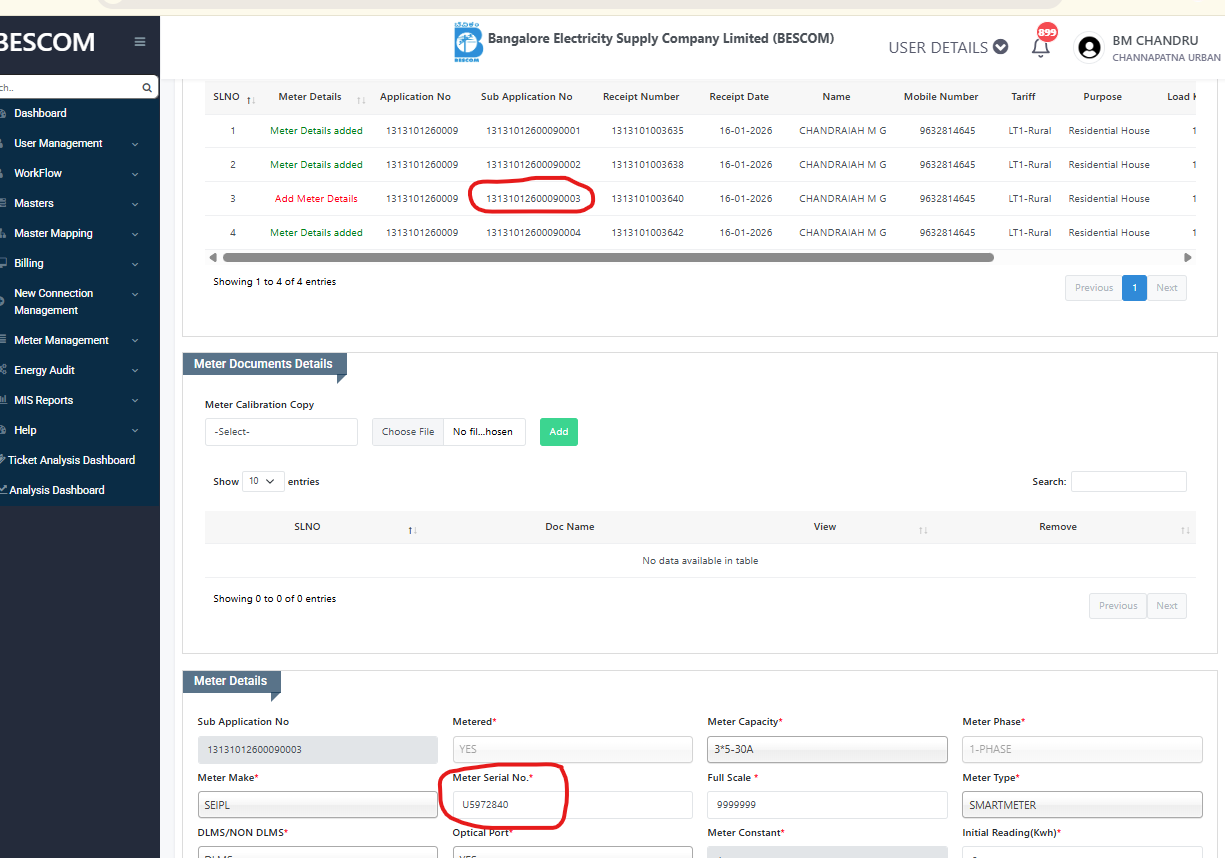Click the green Add button

point(558,432)
